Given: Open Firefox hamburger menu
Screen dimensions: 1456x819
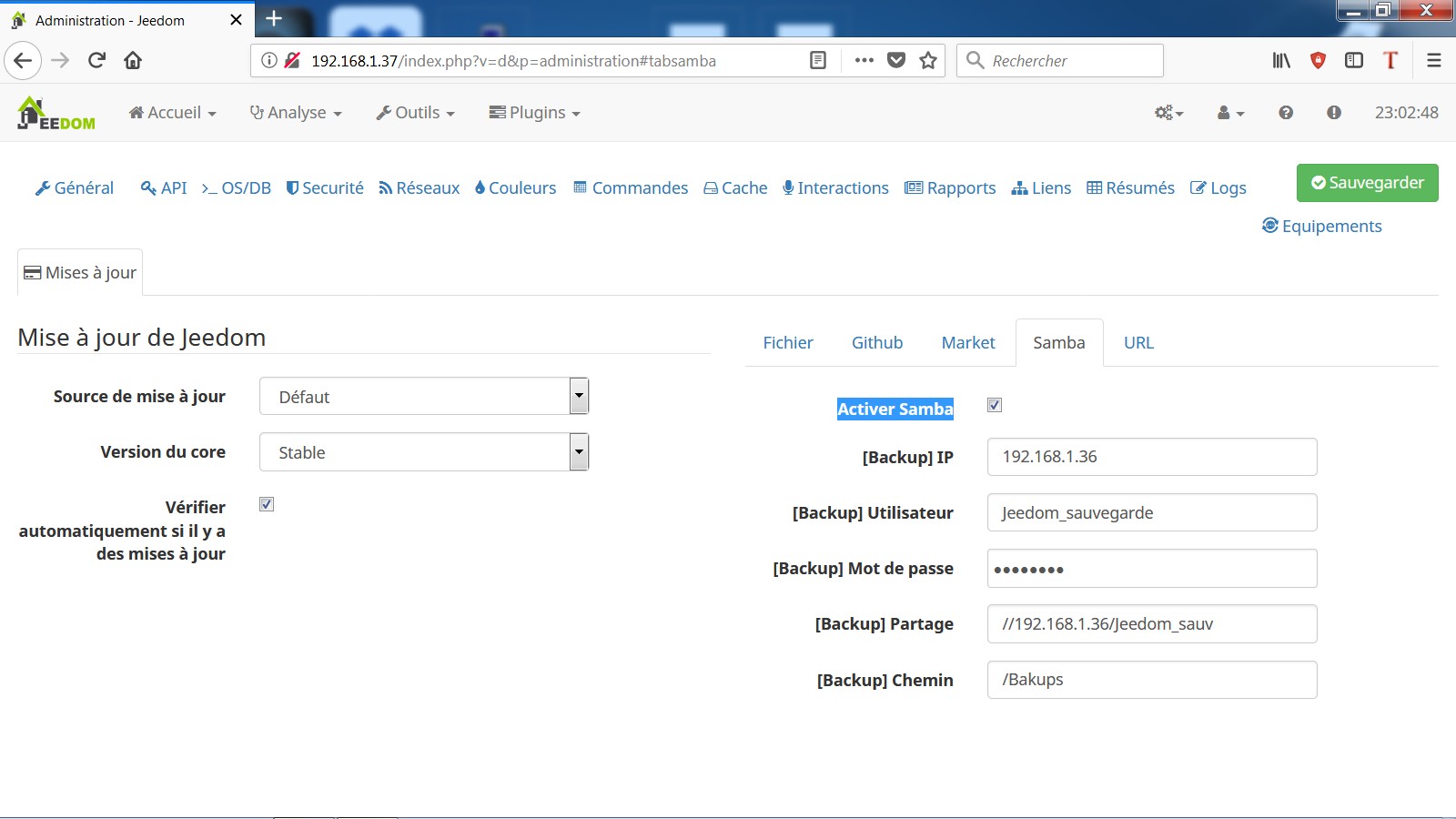Looking at the screenshot, I should (1434, 61).
